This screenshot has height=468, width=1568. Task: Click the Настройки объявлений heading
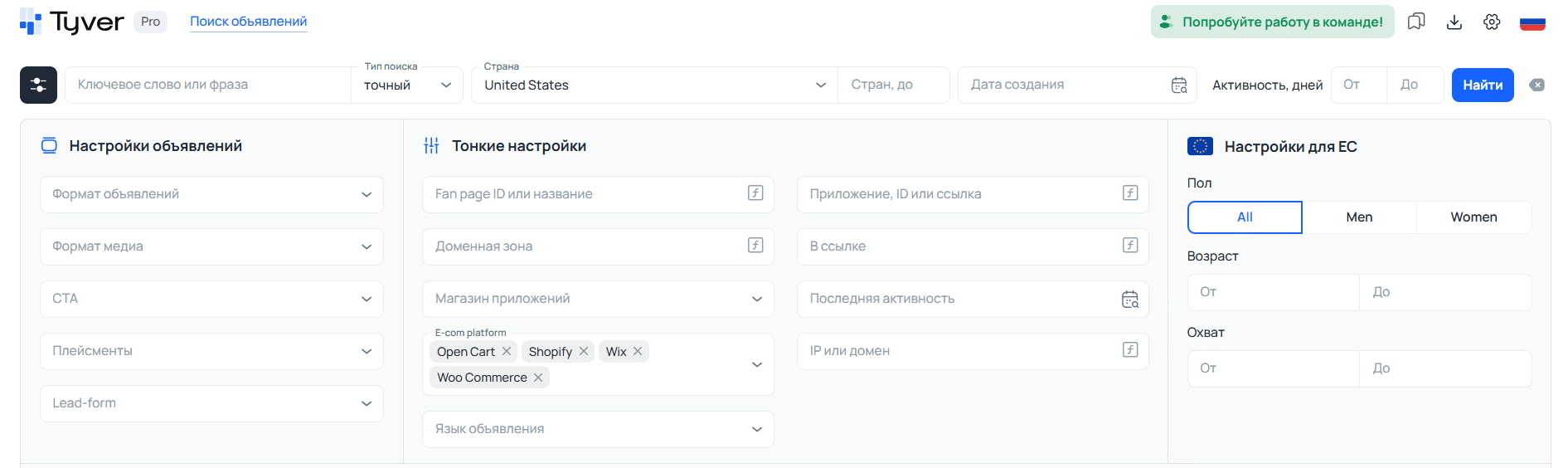click(155, 146)
